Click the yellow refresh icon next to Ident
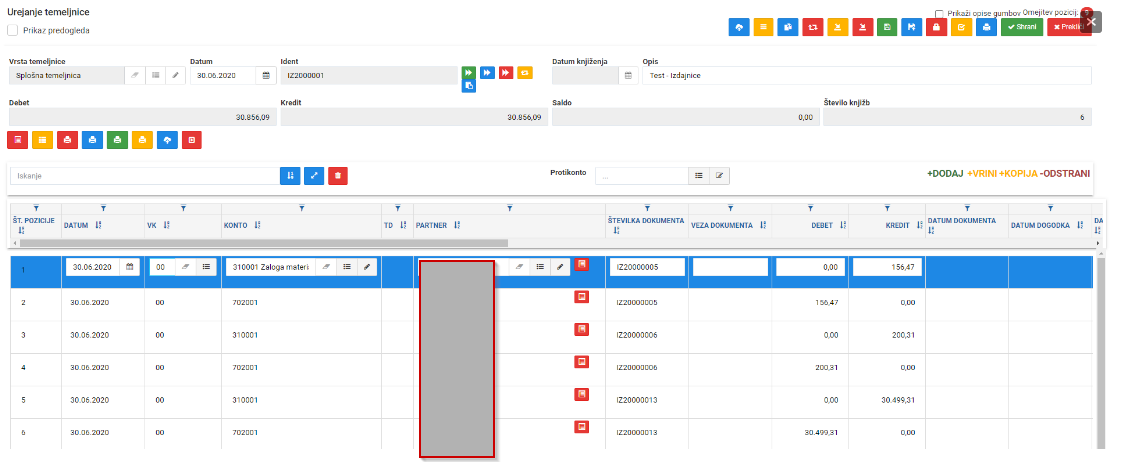The image size is (1126, 462). click(x=525, y=73)
